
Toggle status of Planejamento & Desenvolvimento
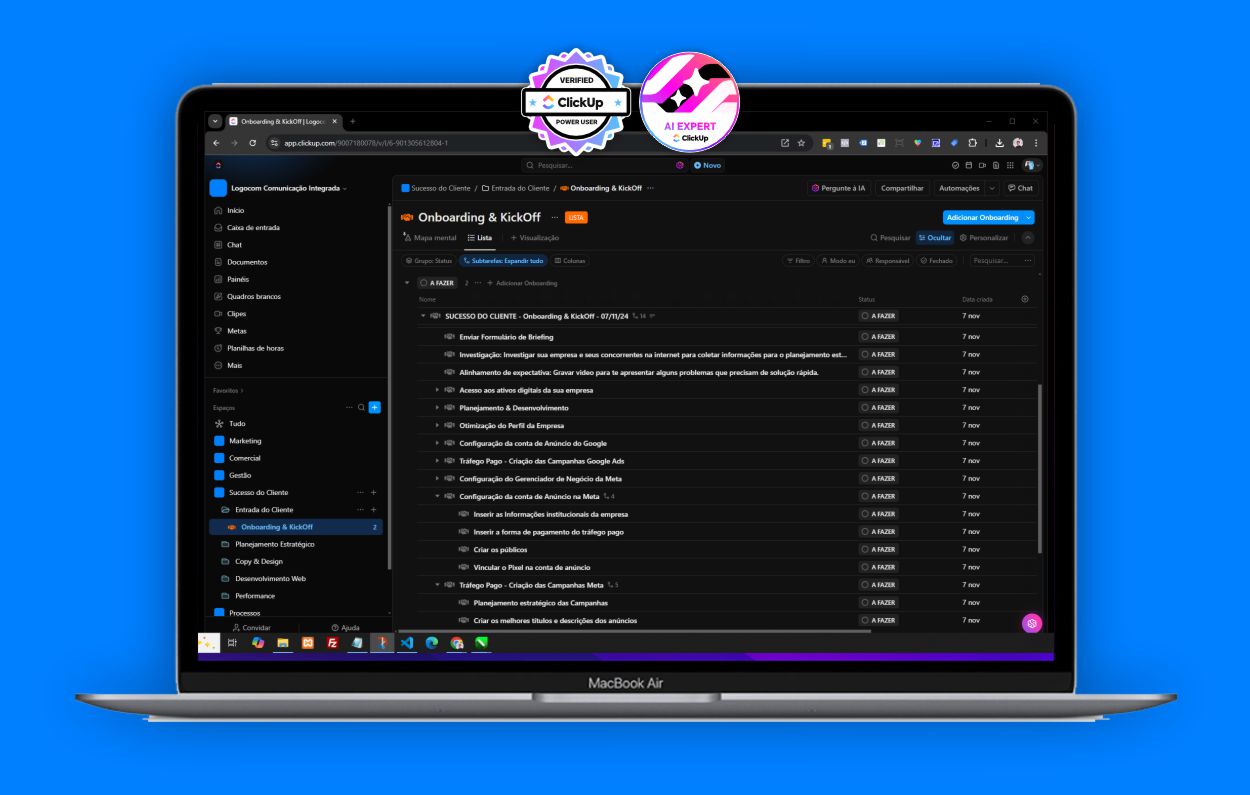pyautogui.click(x=878, y=408)
